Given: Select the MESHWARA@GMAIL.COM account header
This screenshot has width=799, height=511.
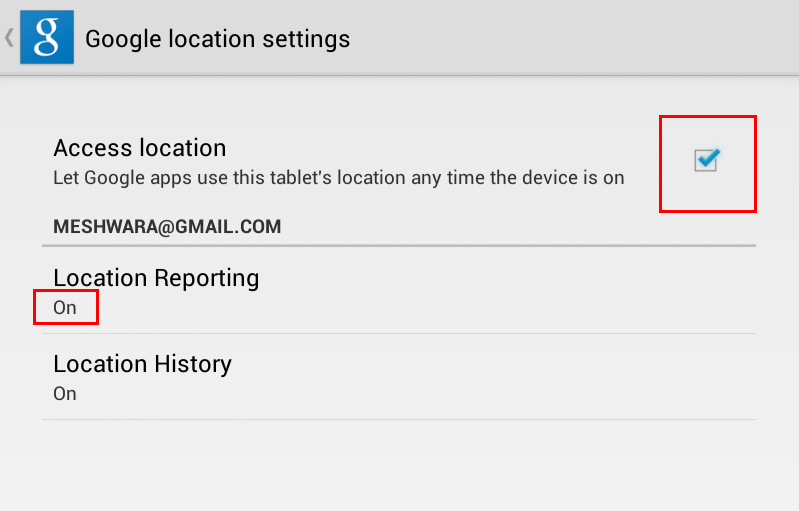Looking at the screenshot, I should tap(167, 227).
